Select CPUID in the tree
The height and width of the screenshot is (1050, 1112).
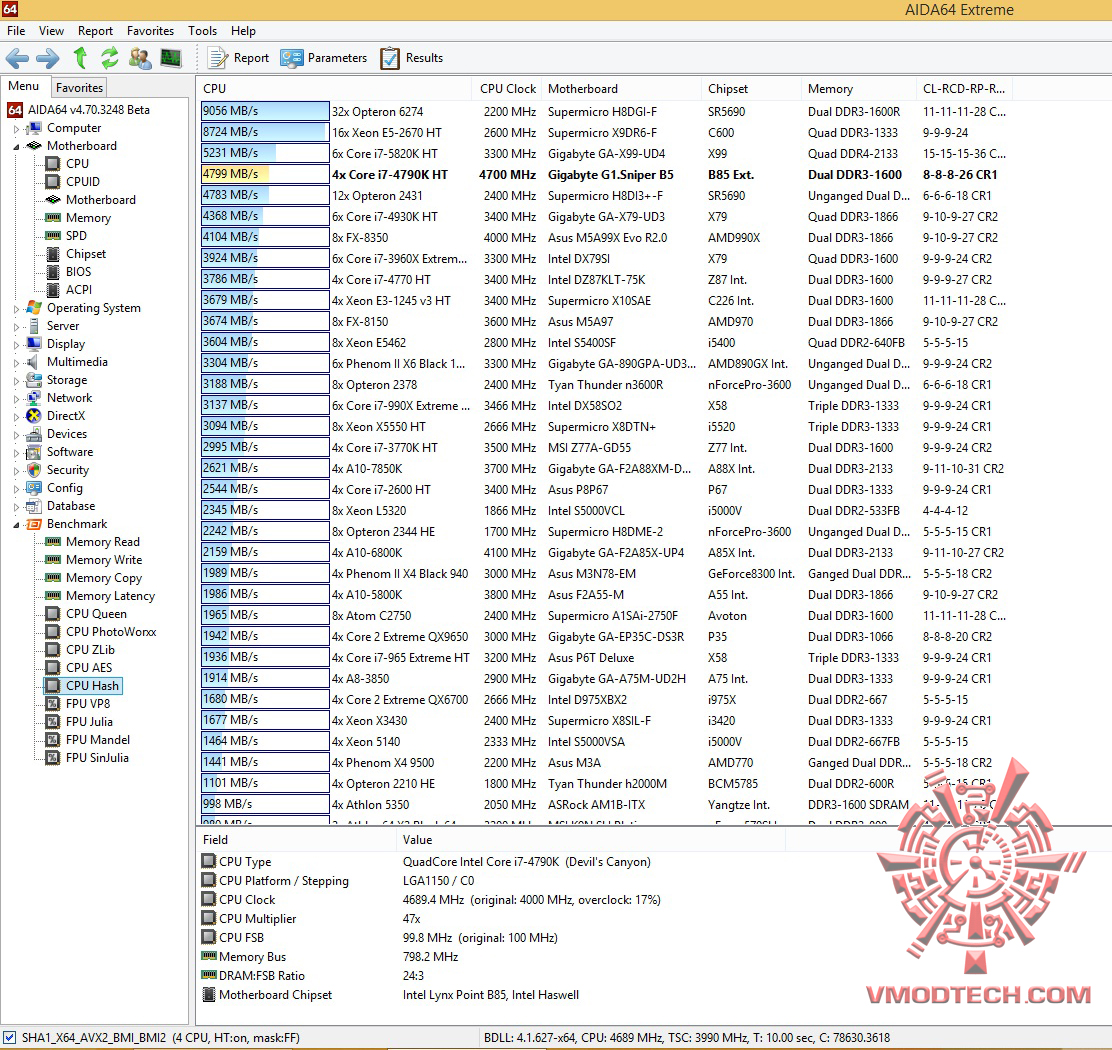click(82, 182)
